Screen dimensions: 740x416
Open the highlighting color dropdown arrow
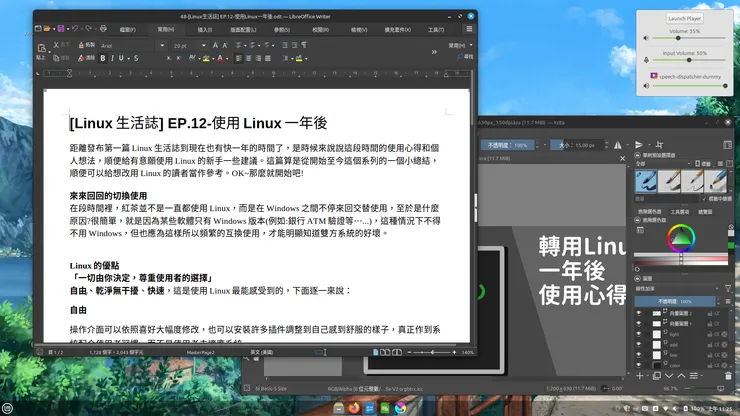[x=213, y=59]
